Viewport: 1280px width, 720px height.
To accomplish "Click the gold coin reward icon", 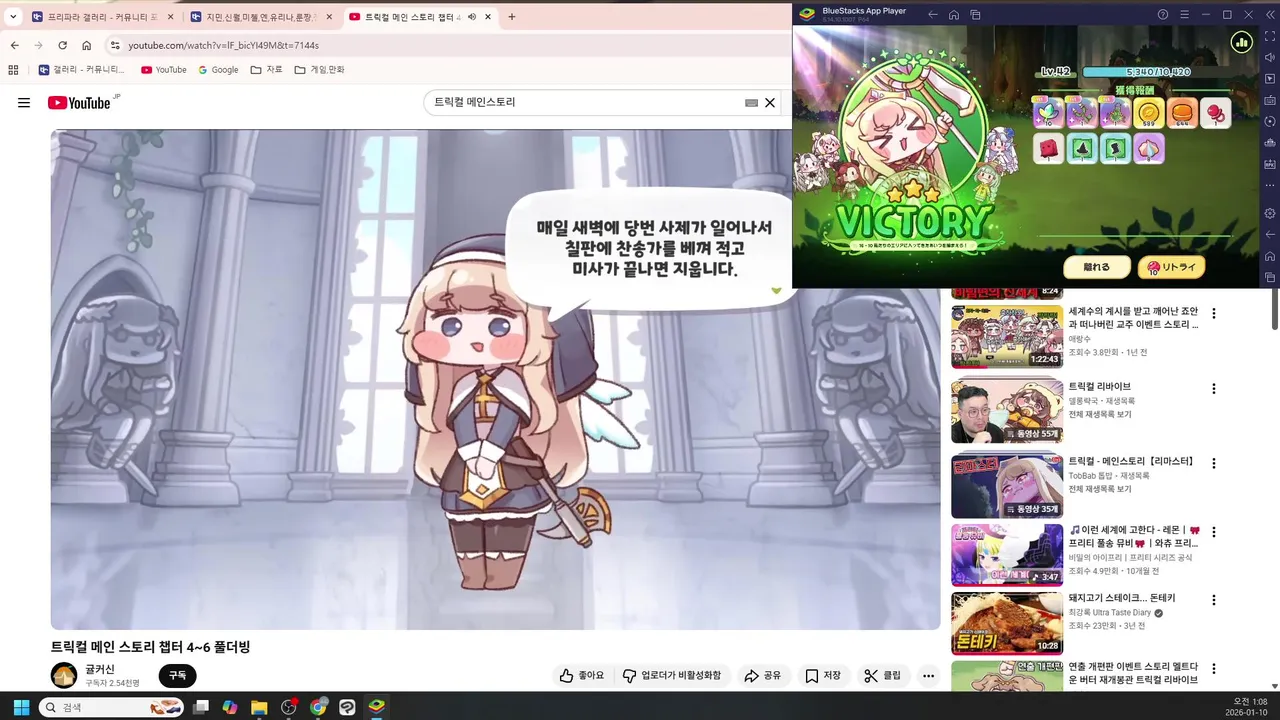I will [1149, 113].
